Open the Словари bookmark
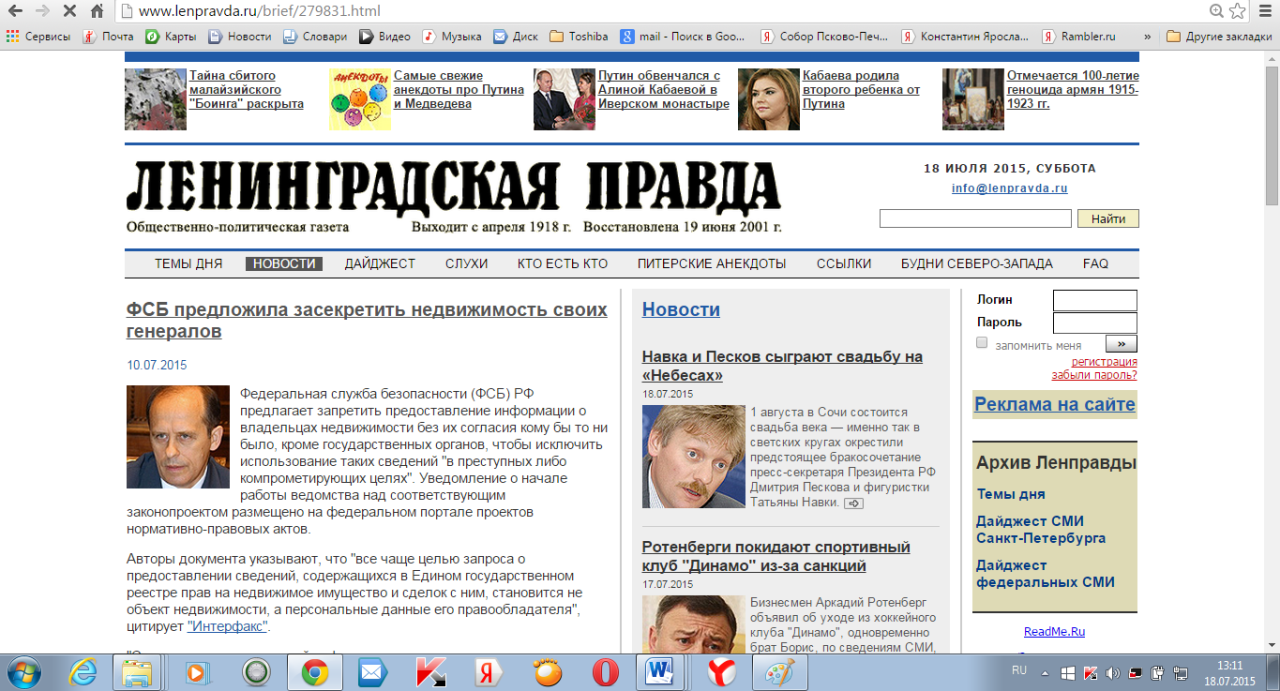Image resolution: width=1280 pixels, height=691 pixels. (315, 36)
